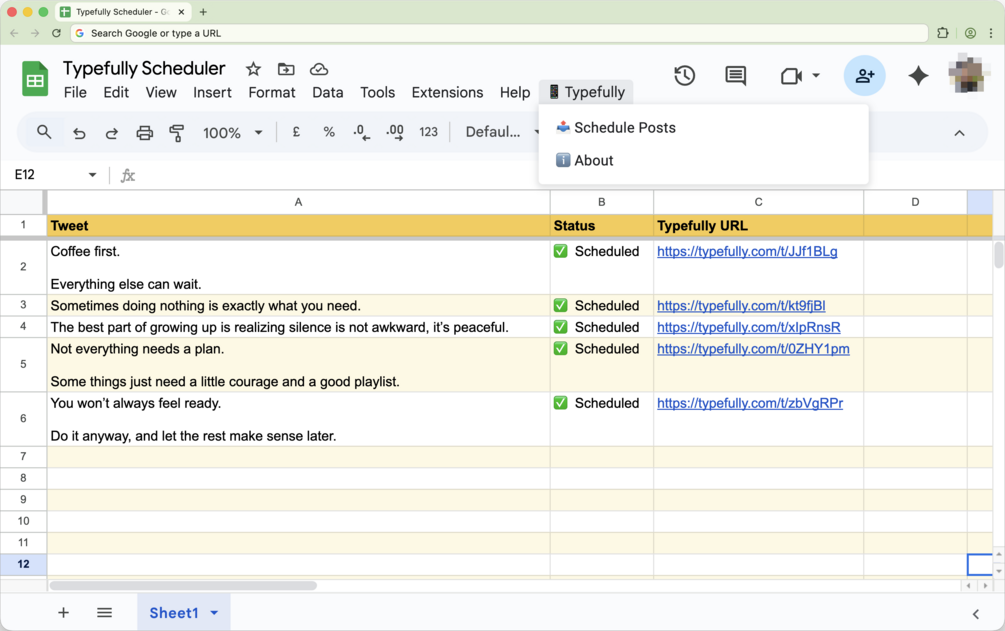
Task: Select cell "Sometimes doing nothing is exactly what you need."
Action: coord(299,306)
